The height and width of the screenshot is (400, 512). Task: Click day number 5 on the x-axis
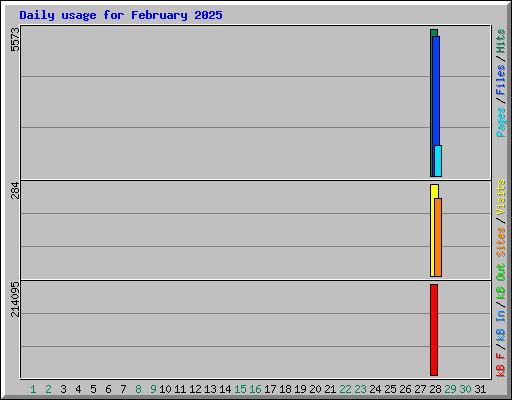coord(93,389)
